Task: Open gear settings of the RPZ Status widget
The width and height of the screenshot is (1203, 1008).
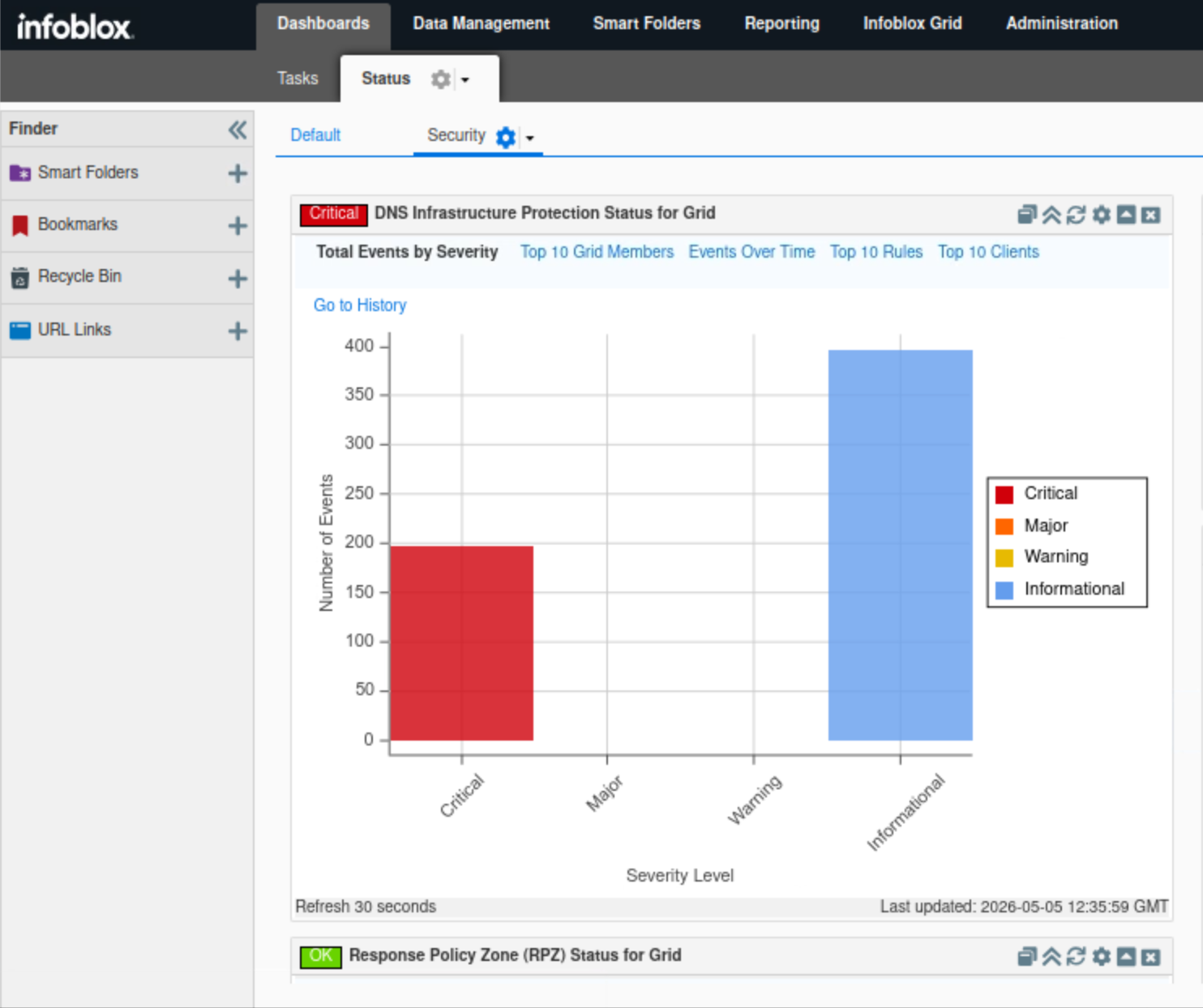Action: tap(1101, 957)
